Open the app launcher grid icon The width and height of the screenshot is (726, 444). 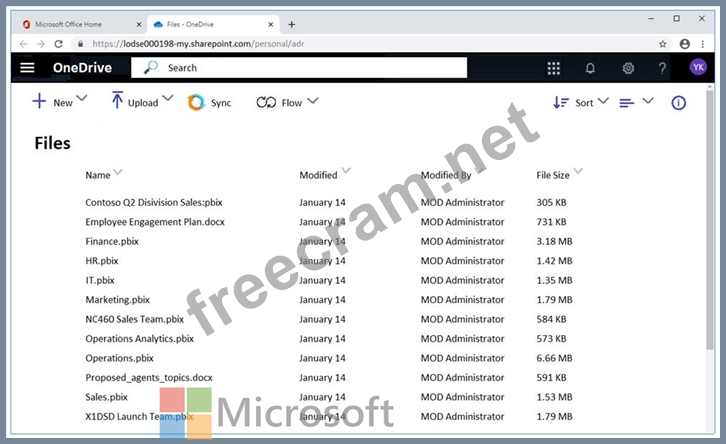[x=554, y=68]
